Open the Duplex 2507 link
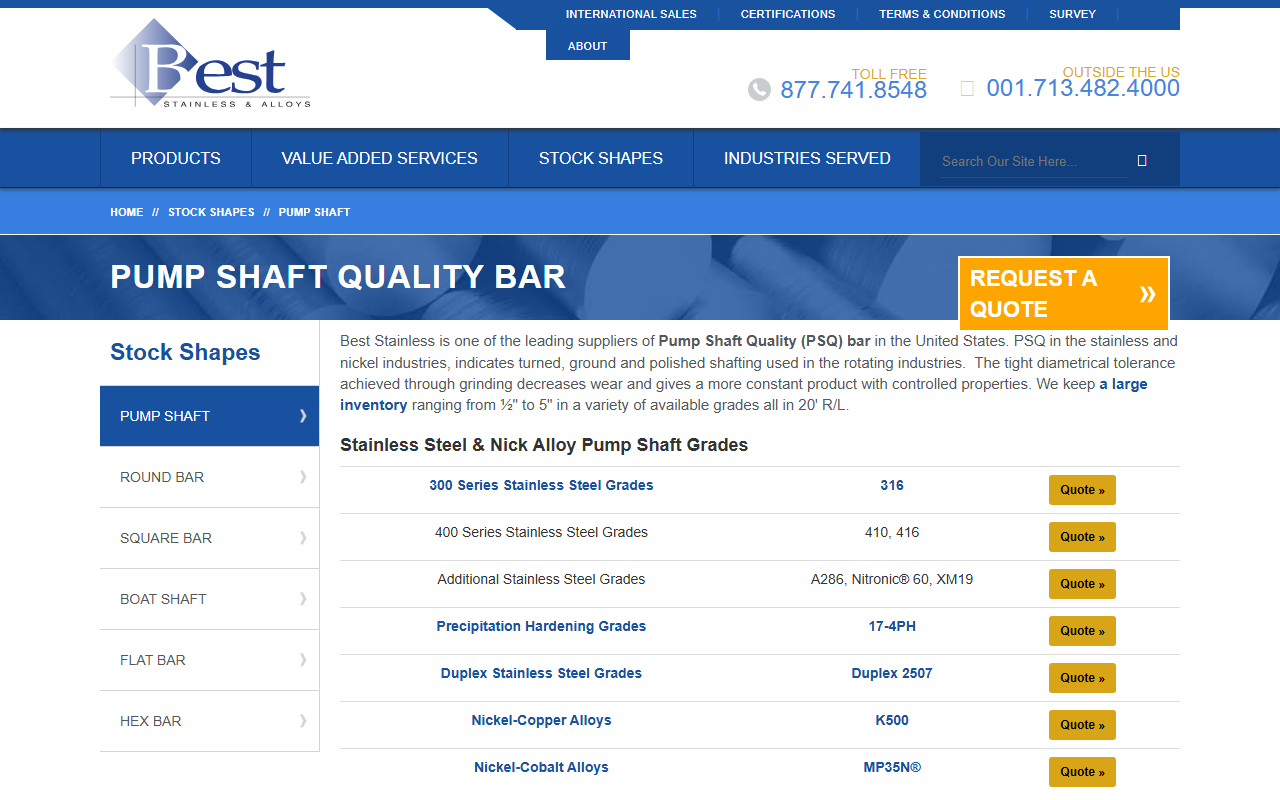 pos(892,673)
